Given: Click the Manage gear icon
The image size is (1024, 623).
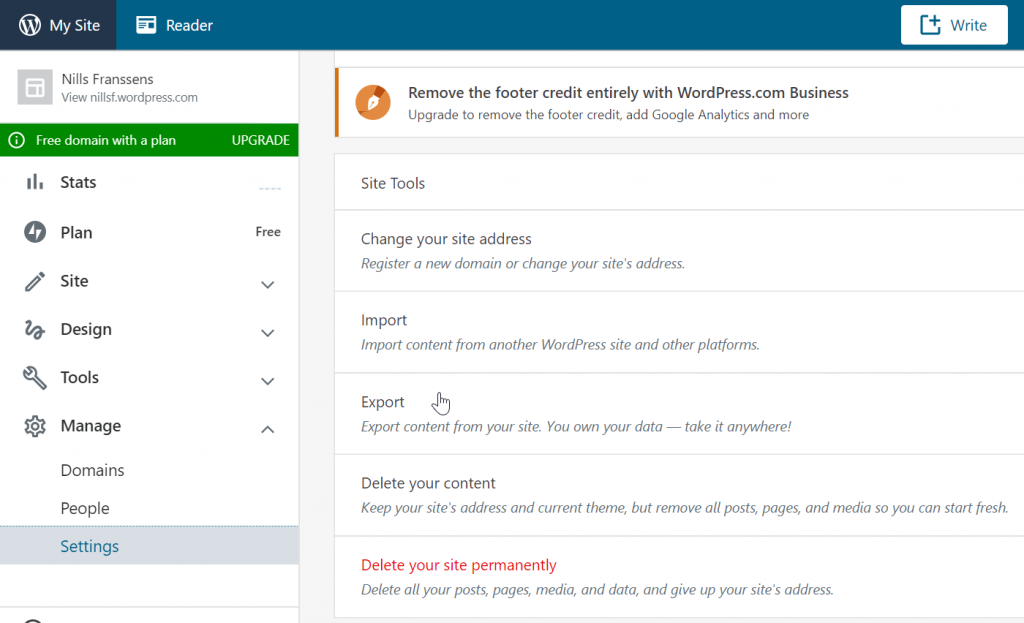Looking at the screenshot, I should tap(35, 426).
